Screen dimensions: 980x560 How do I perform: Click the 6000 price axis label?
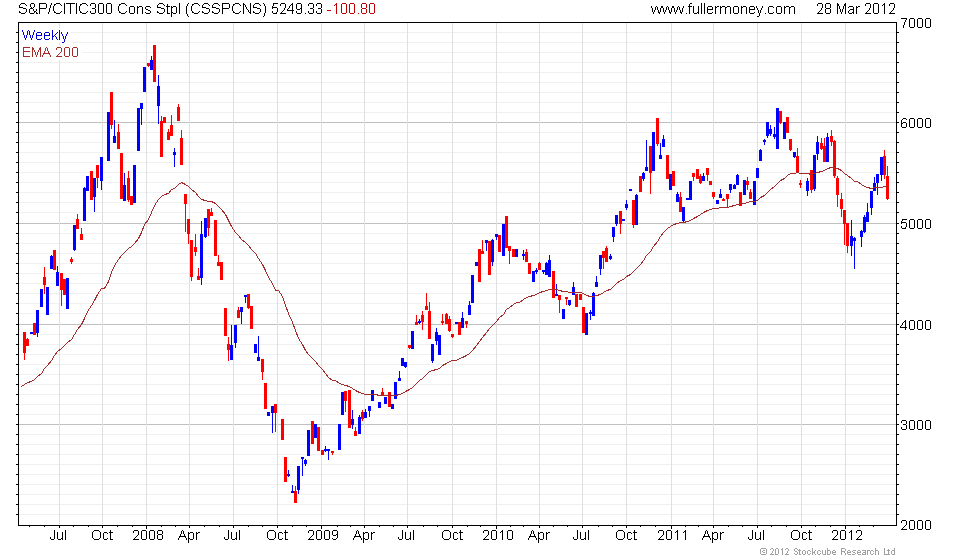916,123
